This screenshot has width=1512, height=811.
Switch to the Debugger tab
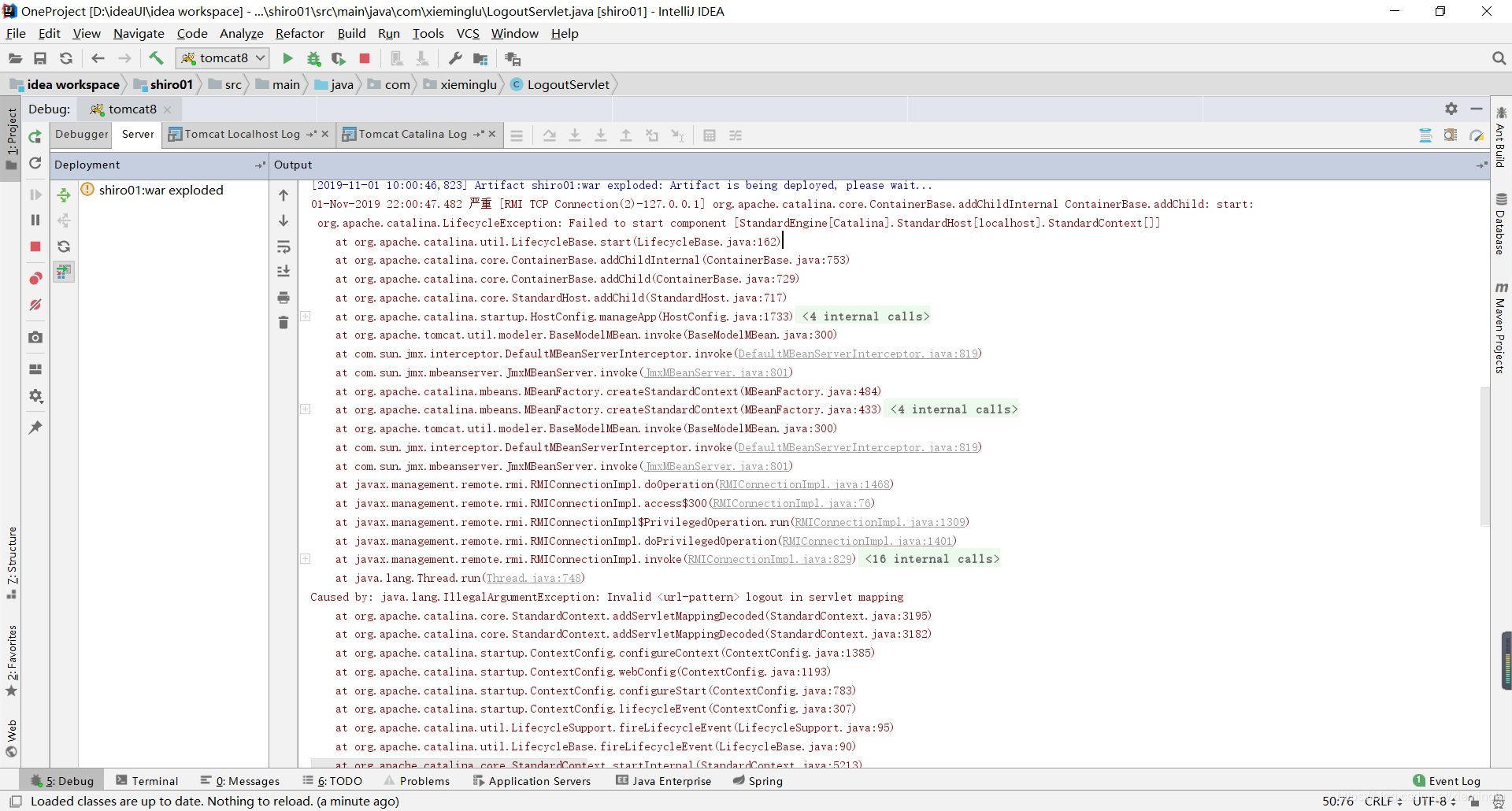pos(81,134)
